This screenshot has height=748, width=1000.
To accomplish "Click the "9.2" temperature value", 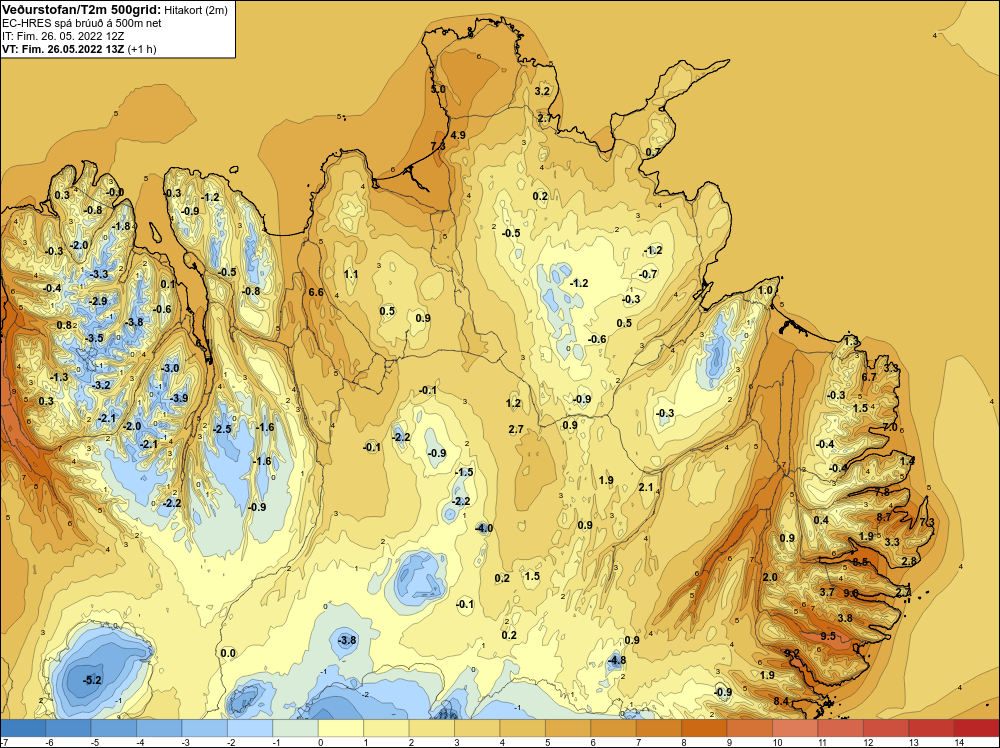I will tap(791, 652).
